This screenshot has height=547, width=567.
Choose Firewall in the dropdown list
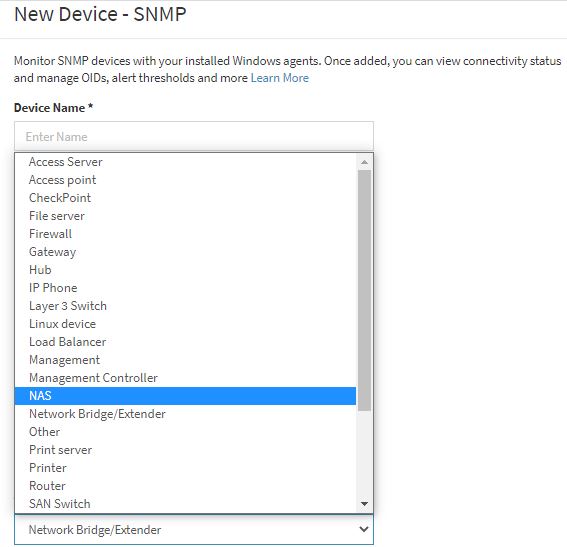pyautogui.click(x=186, y=234)
